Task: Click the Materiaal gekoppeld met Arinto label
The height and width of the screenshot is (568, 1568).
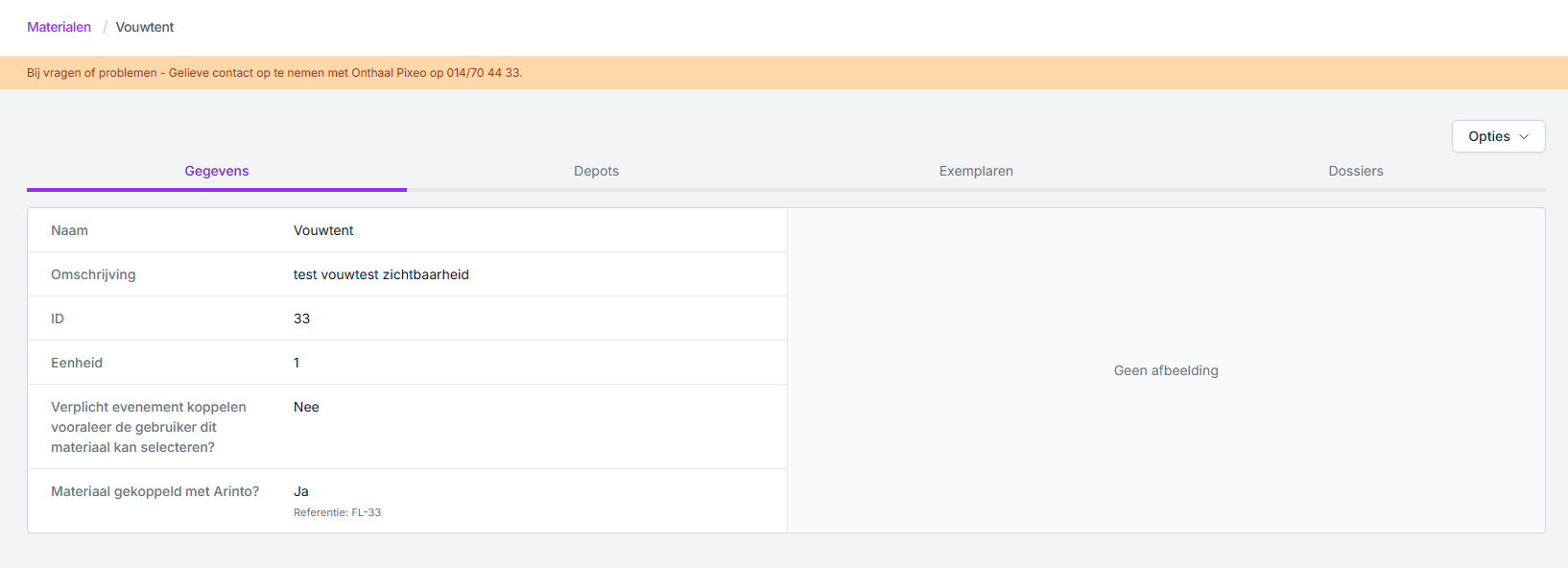Action: 154,491
